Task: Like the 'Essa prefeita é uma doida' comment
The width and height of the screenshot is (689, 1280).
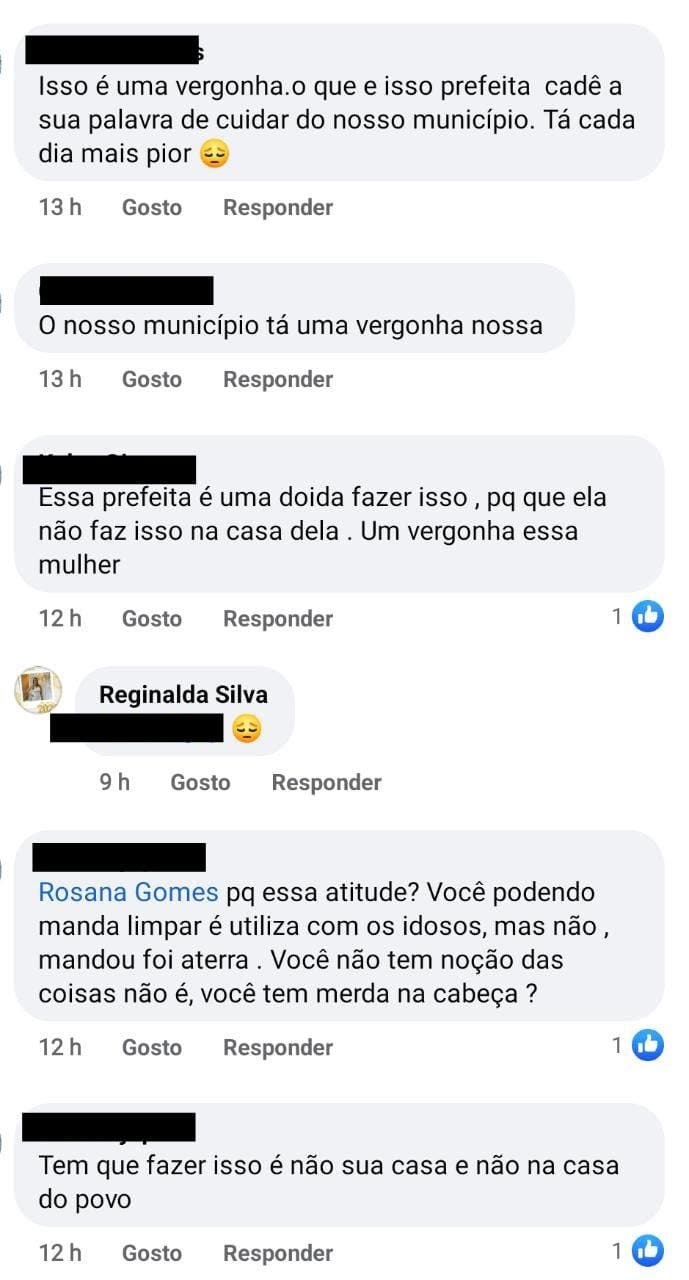Action: (x=152, y=619)
